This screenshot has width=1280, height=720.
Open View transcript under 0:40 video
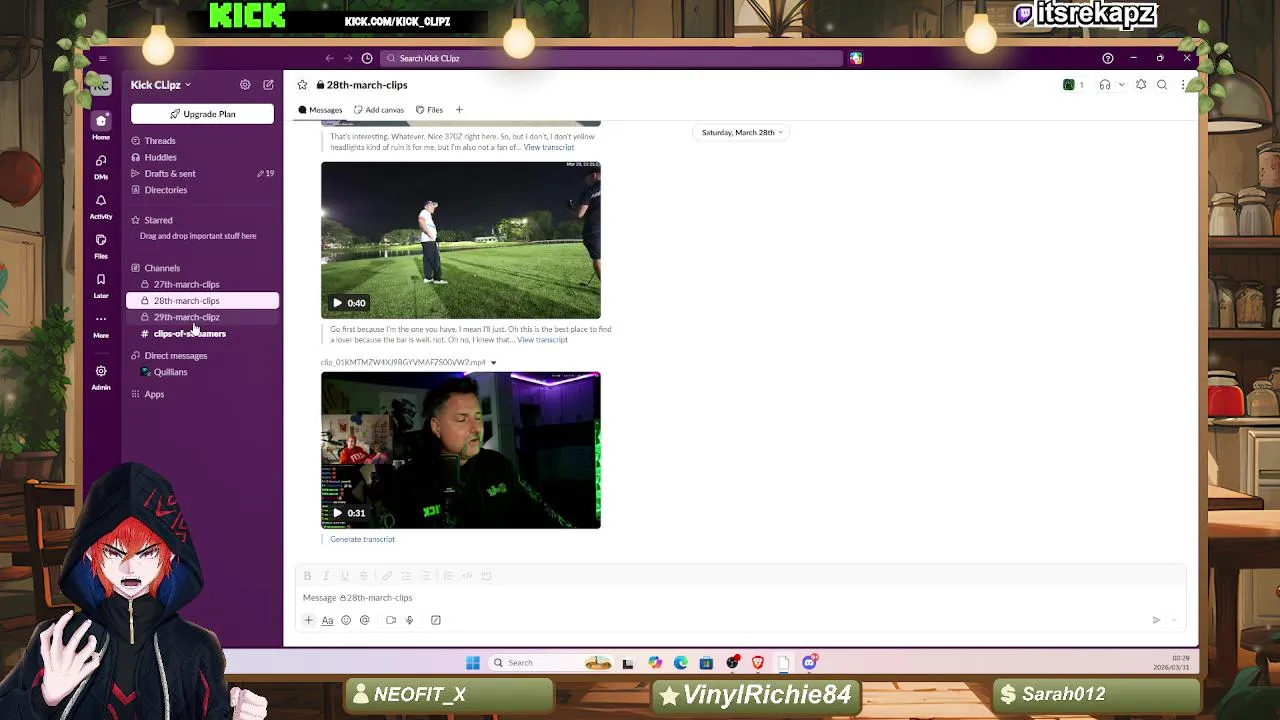click(x=542, y=340)
